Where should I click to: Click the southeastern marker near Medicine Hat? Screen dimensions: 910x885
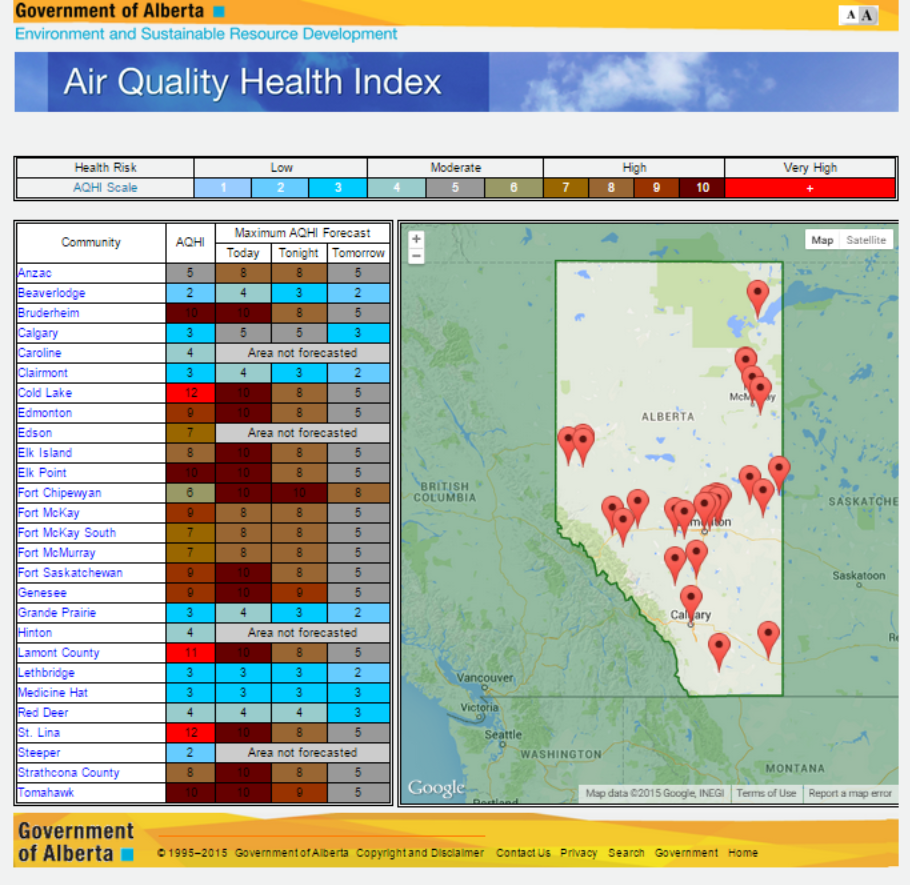pyautogui.click(x=768, y=640)
